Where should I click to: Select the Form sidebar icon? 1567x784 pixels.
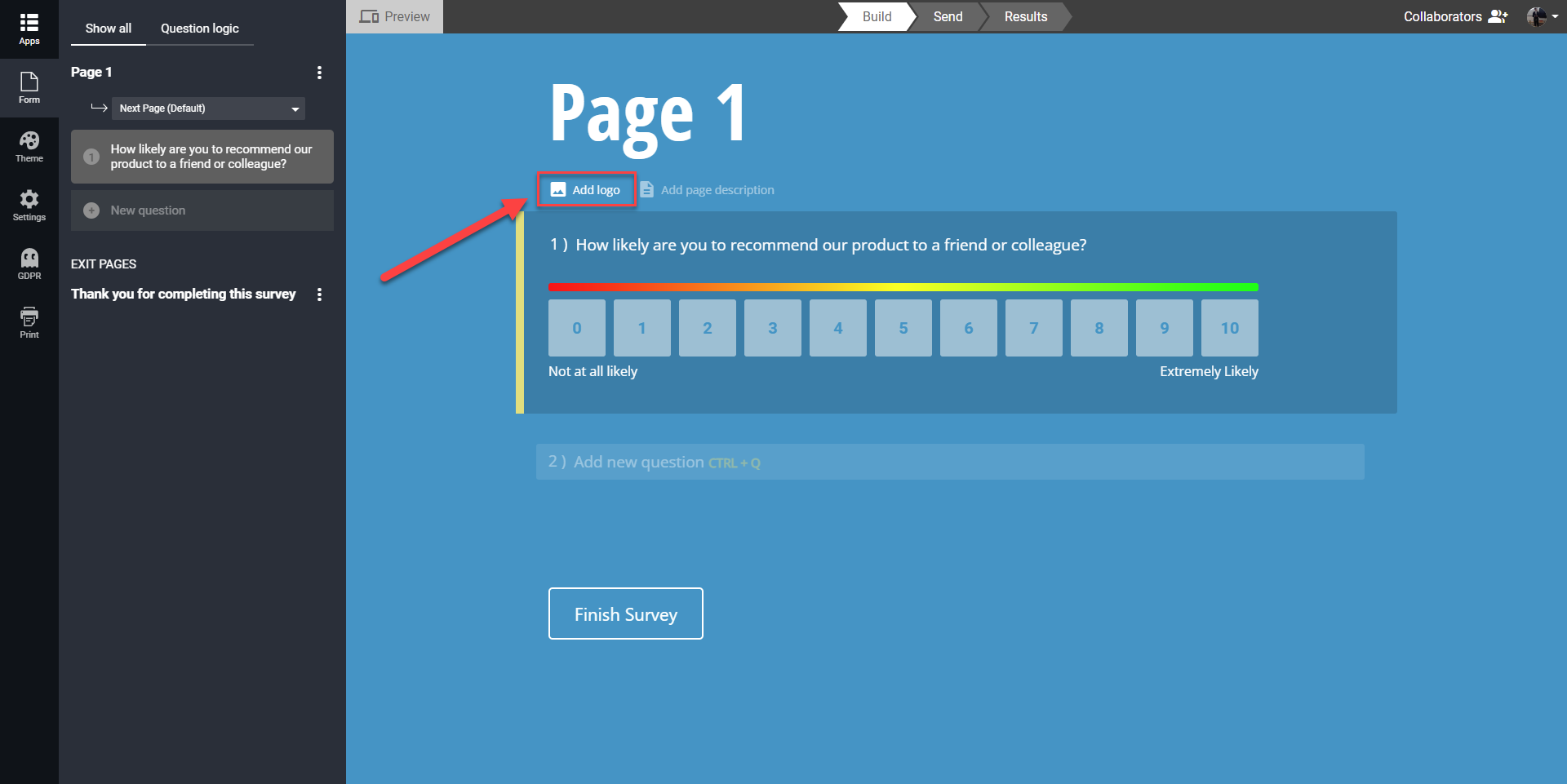click(x=29, y=82)
